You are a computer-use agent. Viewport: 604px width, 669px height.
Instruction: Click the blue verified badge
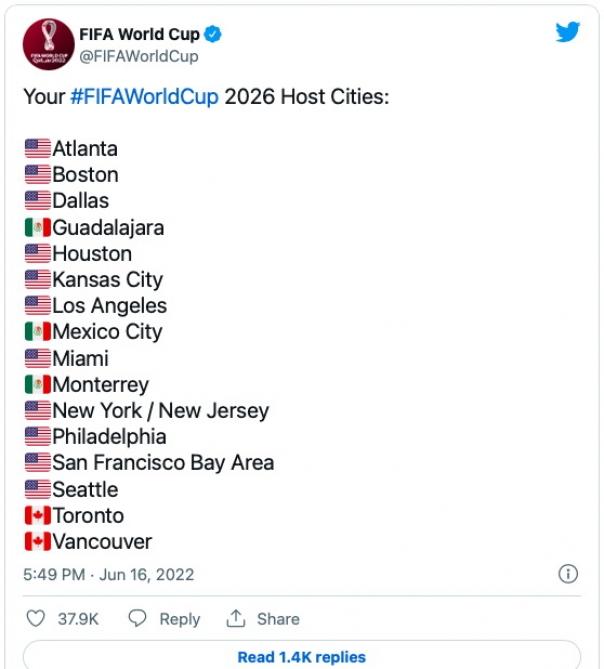[x=212, y=35]
